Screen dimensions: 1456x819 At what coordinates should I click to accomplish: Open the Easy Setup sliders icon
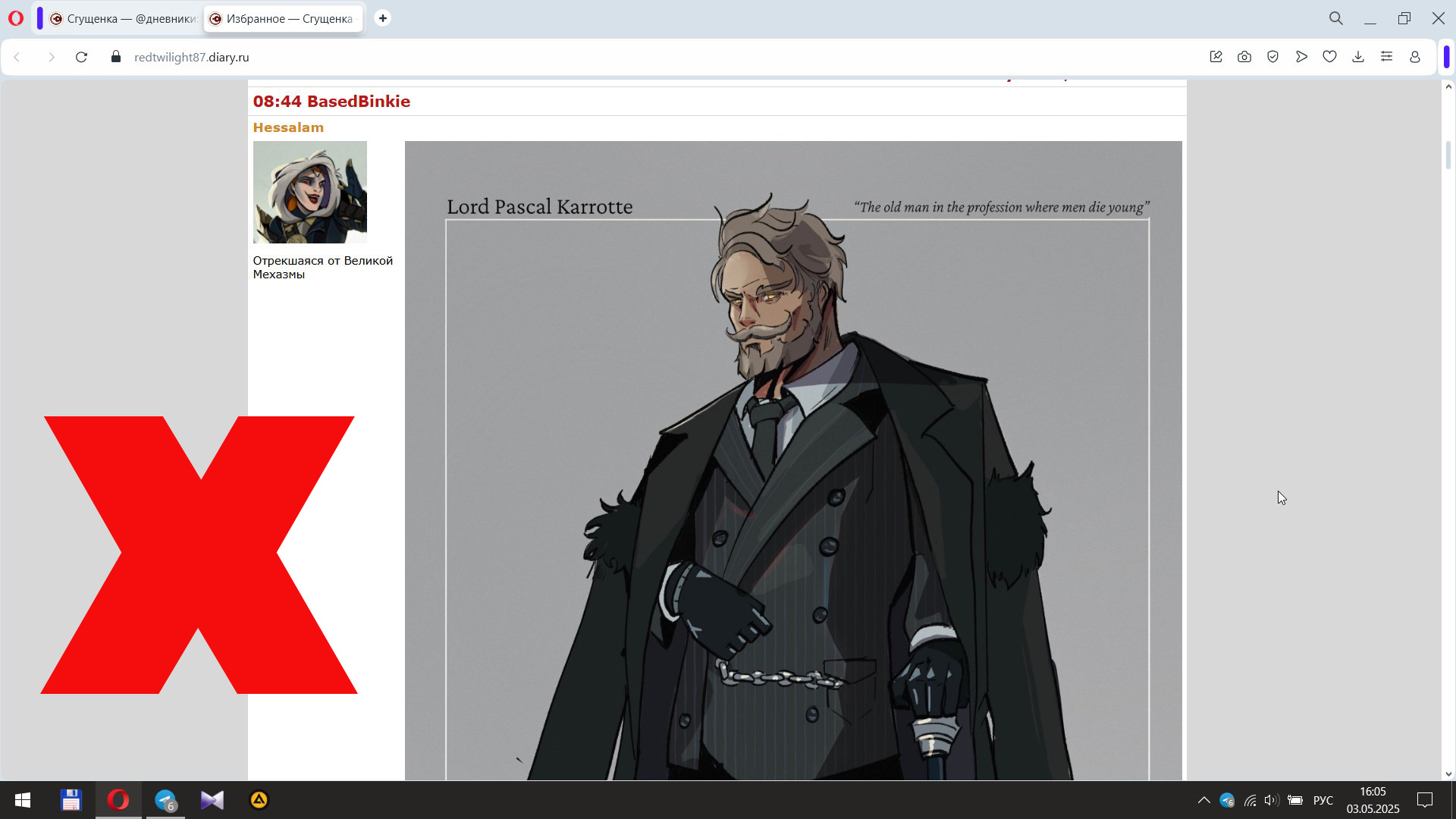click(1386, 57)
